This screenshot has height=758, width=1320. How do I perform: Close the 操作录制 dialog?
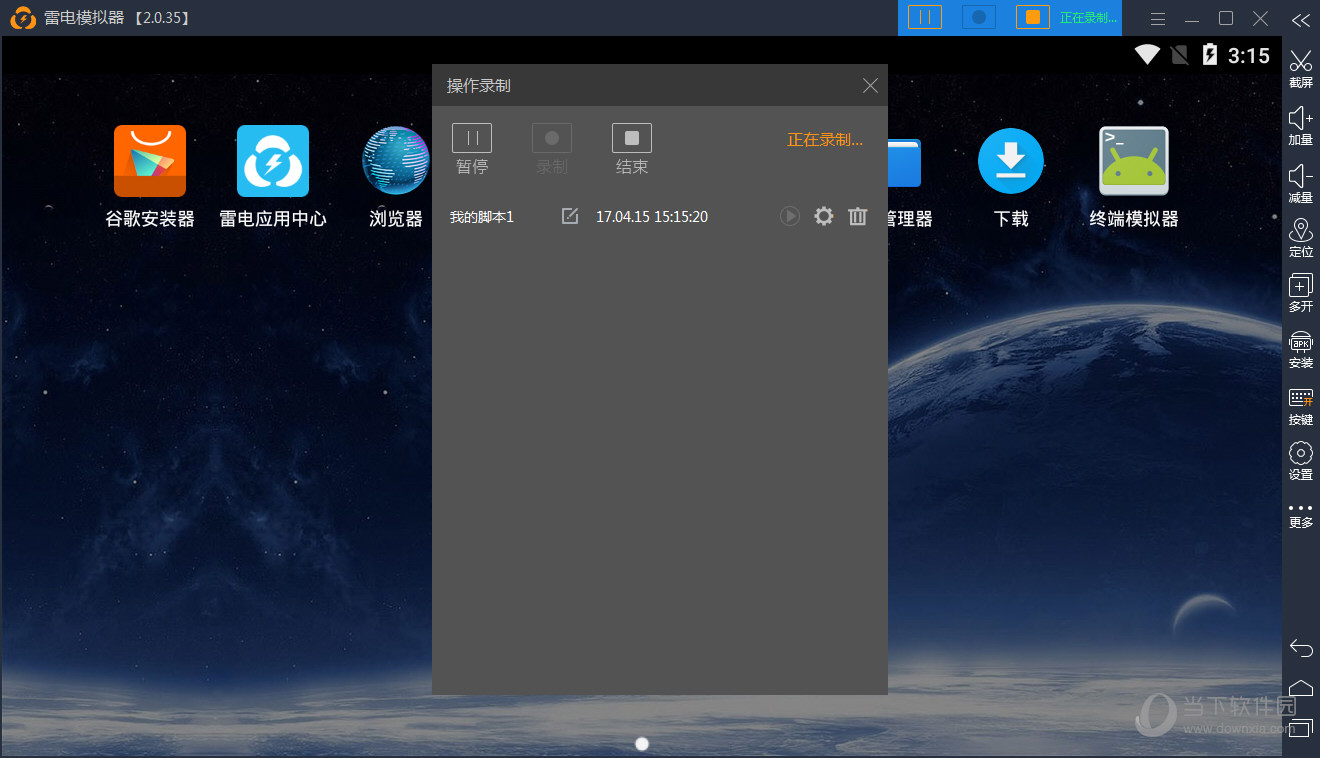click(x=870, y=86)
